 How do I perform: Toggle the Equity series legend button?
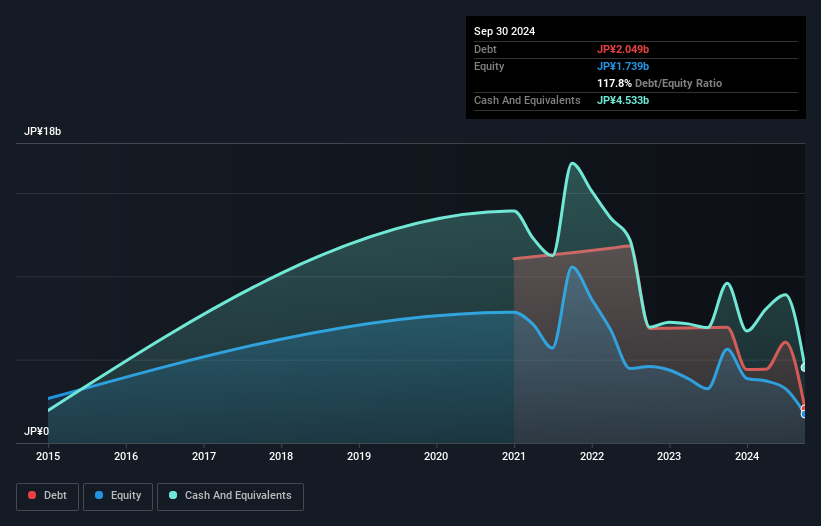point(118,496)
